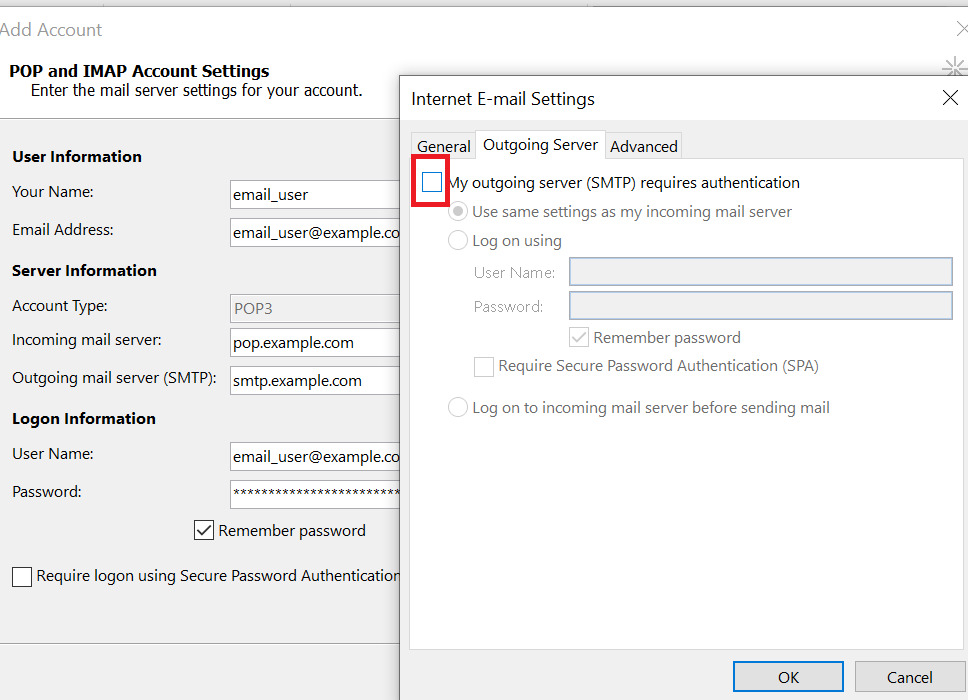Dismiss the dialog using Cancel
The height and width of the screenshot is (700, 968).
[908, 676]
